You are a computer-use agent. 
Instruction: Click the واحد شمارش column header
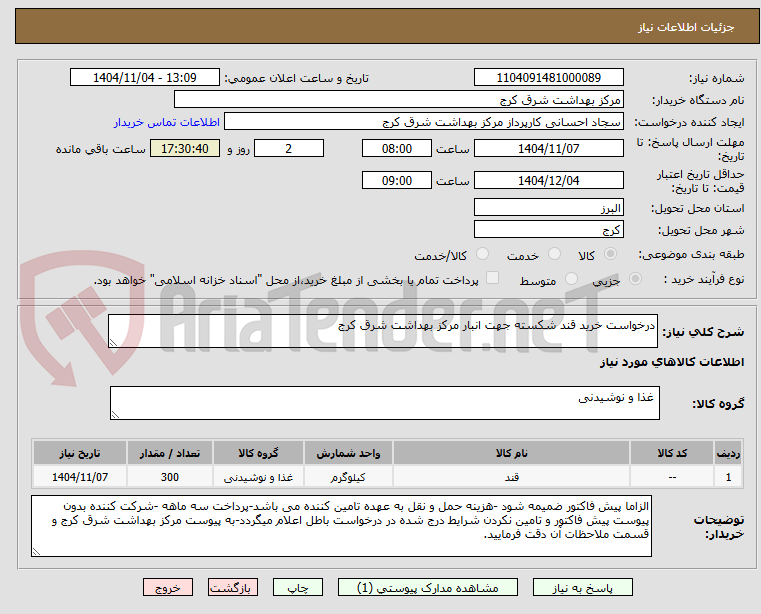pyautogui.click(x=348, y=453)
